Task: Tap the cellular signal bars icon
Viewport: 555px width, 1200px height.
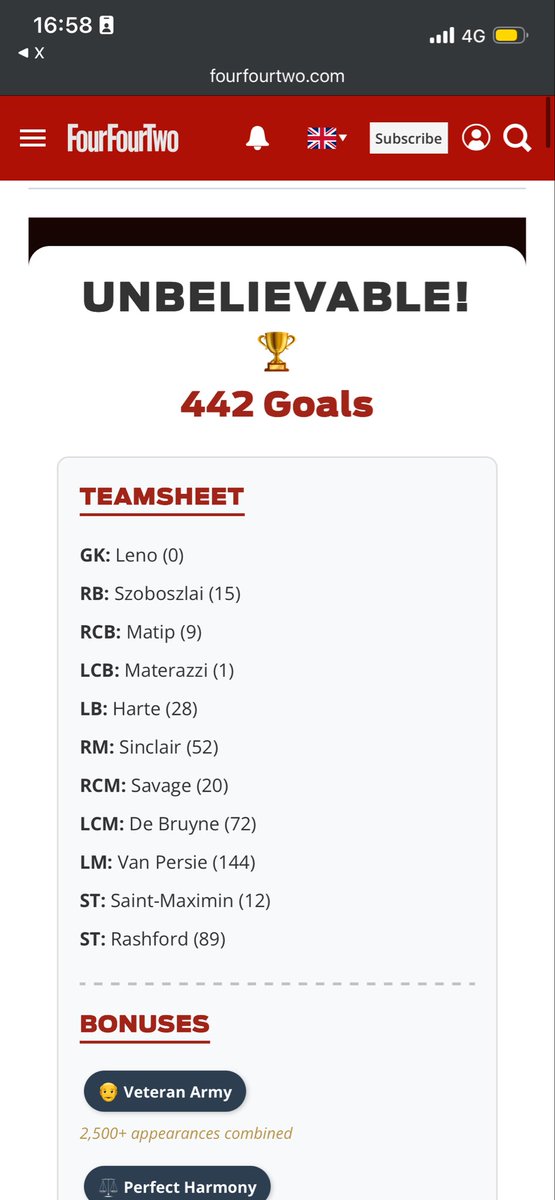Action: [x=442, y=36]
